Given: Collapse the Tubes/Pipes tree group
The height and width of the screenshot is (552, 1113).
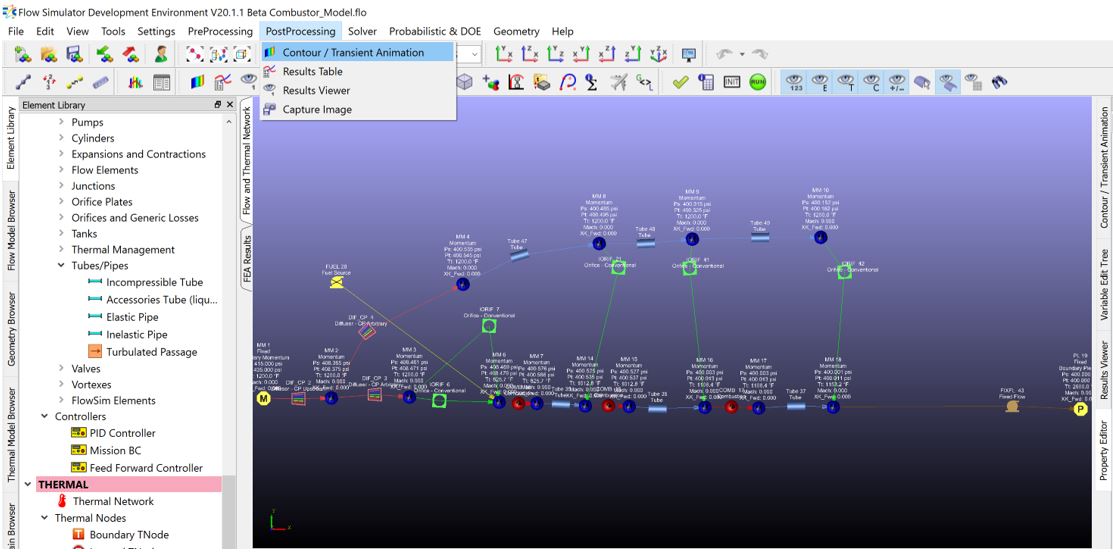Looking at the screenshot, I should [x=62, y=266].
